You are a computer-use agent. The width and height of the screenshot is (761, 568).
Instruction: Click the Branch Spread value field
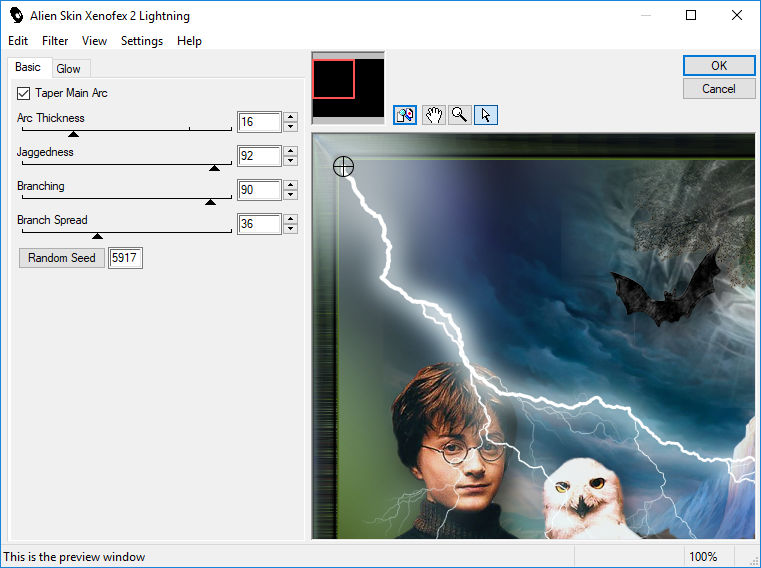click(x=260, y=224)
